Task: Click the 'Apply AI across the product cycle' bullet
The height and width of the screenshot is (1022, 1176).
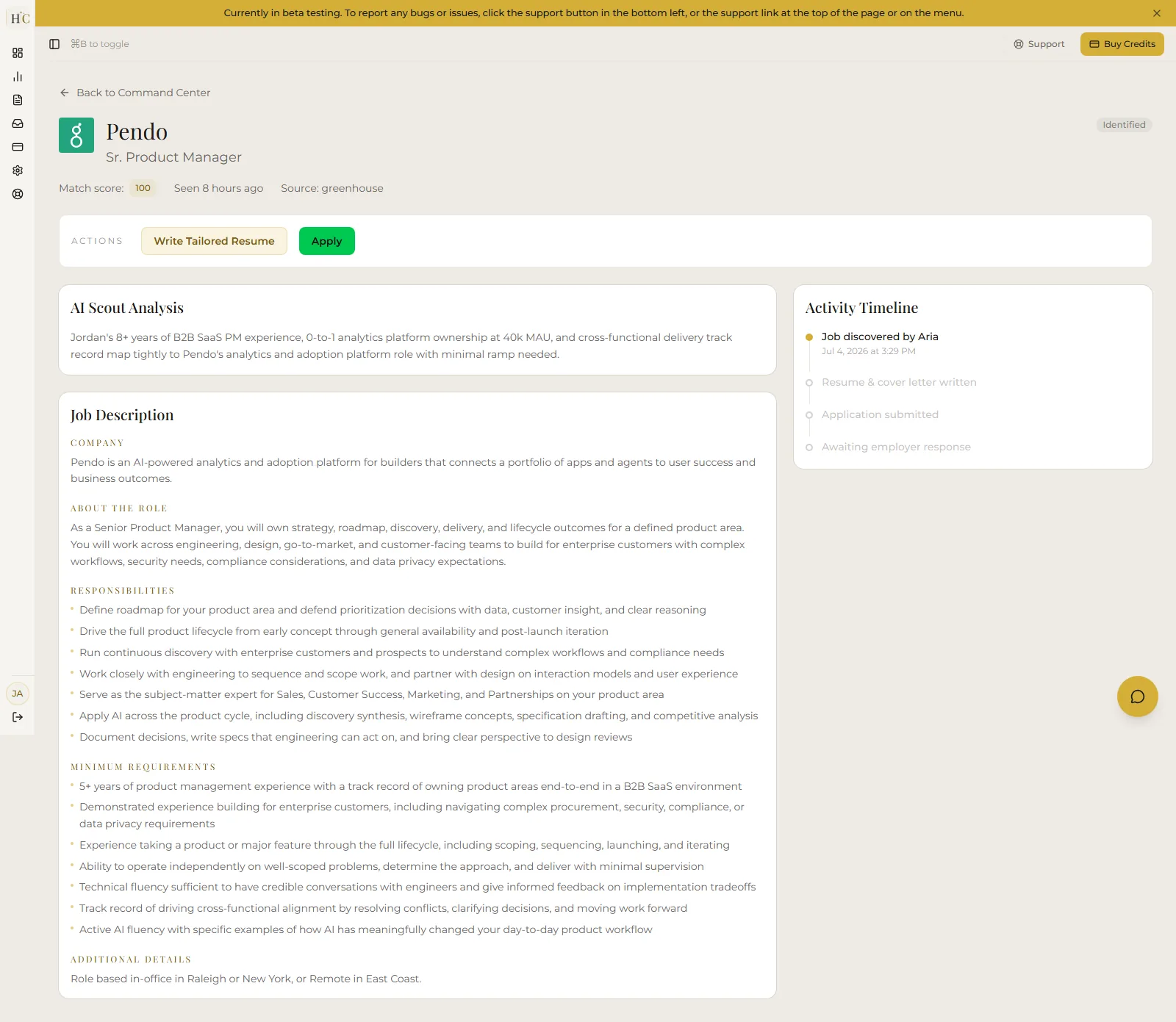Action: [x=418, y=716]
